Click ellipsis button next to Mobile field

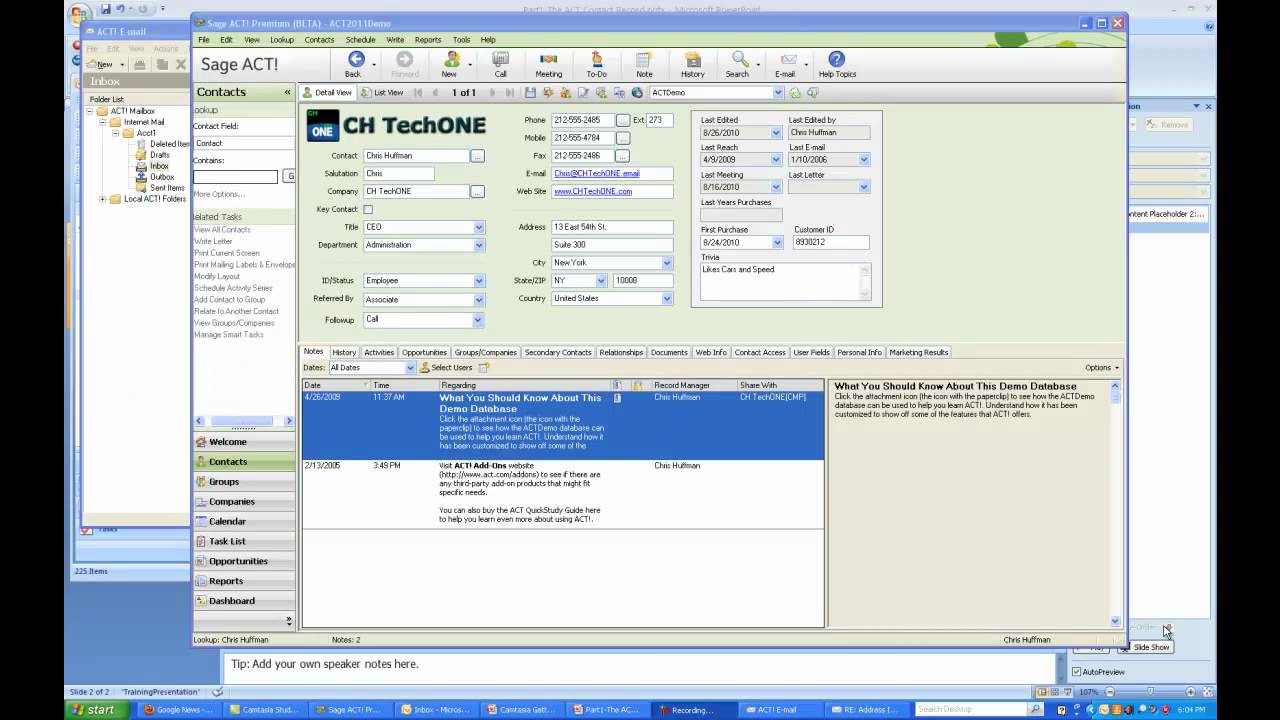tap(622, 138)
